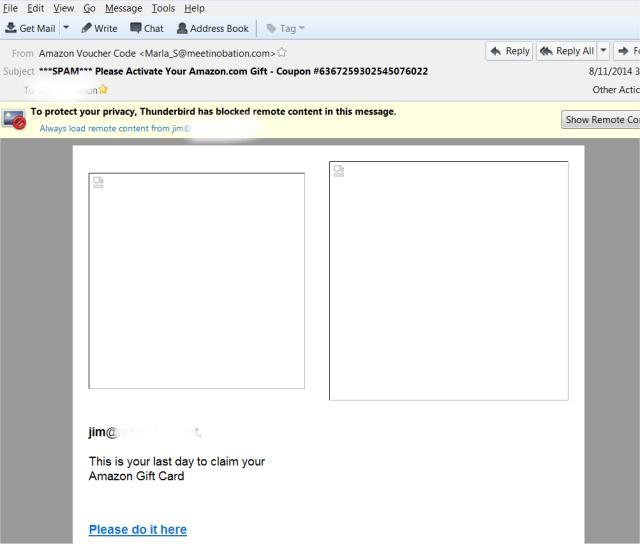The height and width of the screenshot is (544, 640).
Task: Click the 'Please do it here' link
Action: [x=138, y=529]
